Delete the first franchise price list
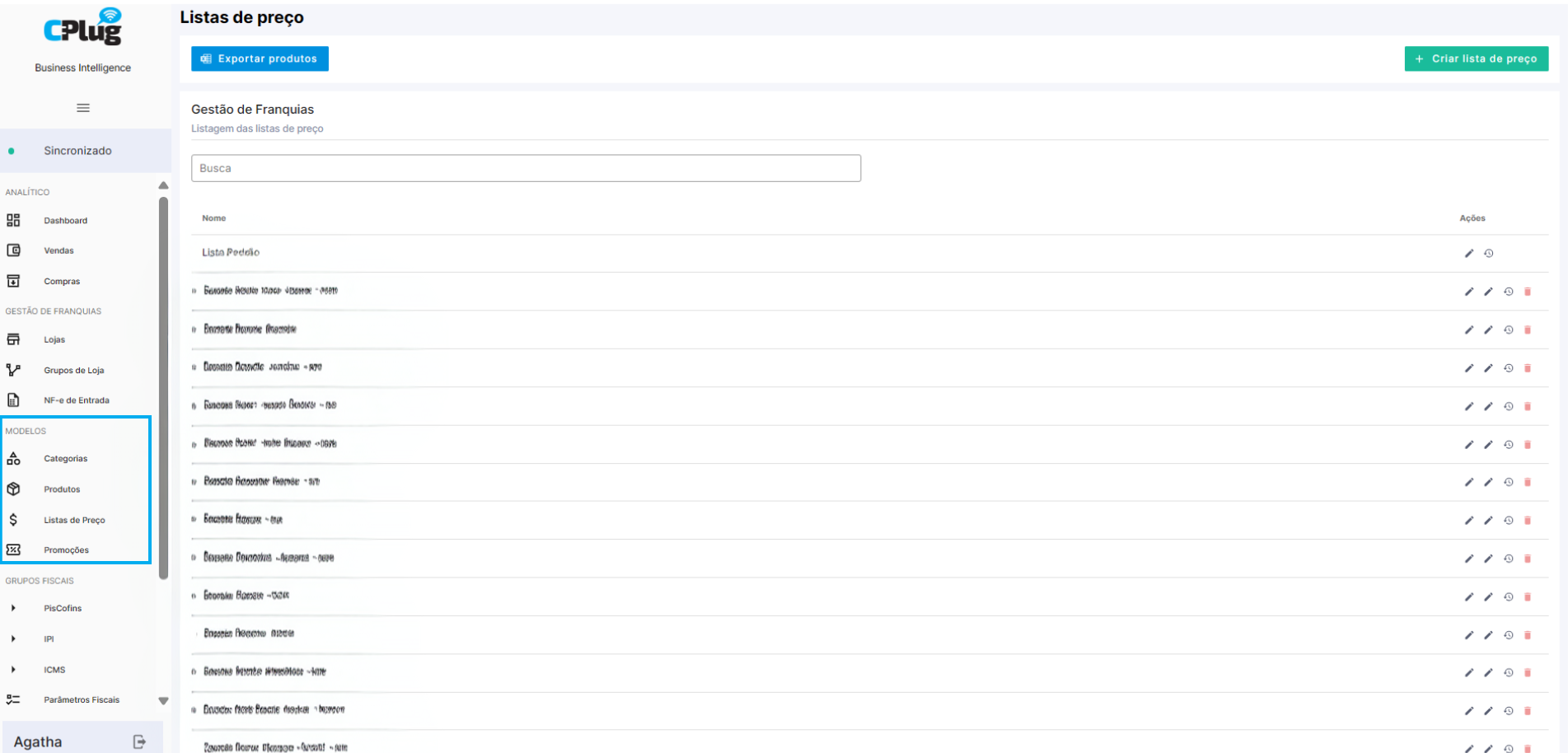This screenshot has height=753, width=1568. [1528, 292]
